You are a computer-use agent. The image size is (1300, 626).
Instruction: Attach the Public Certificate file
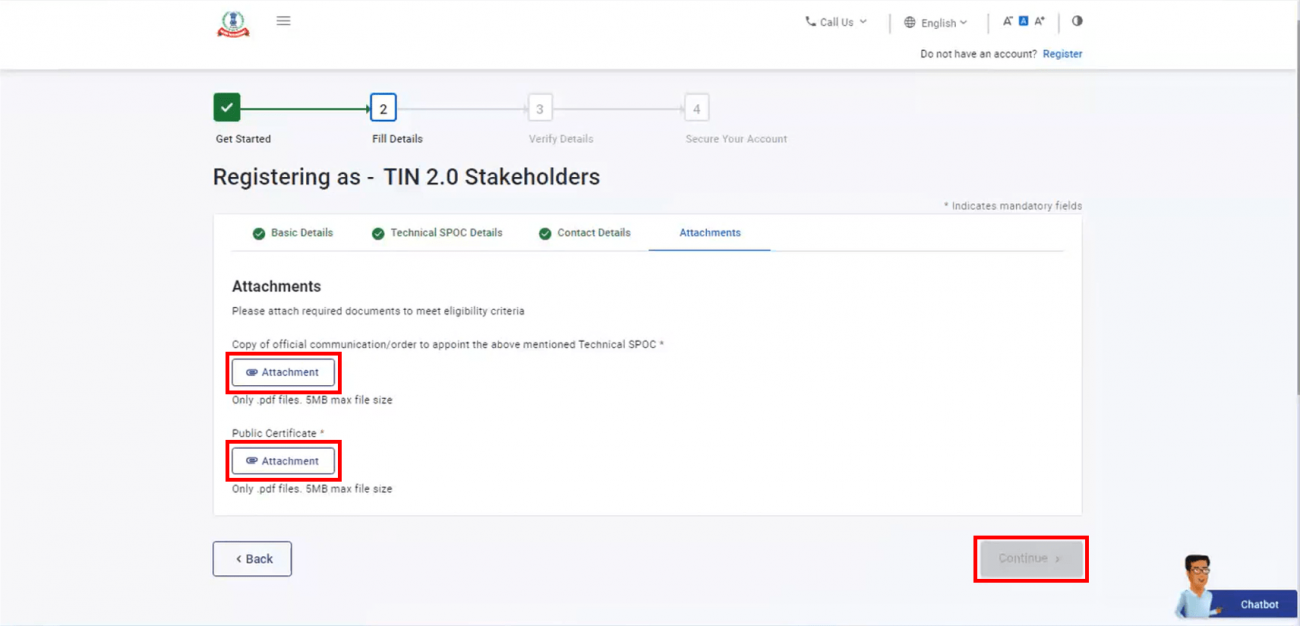point(283,461)
